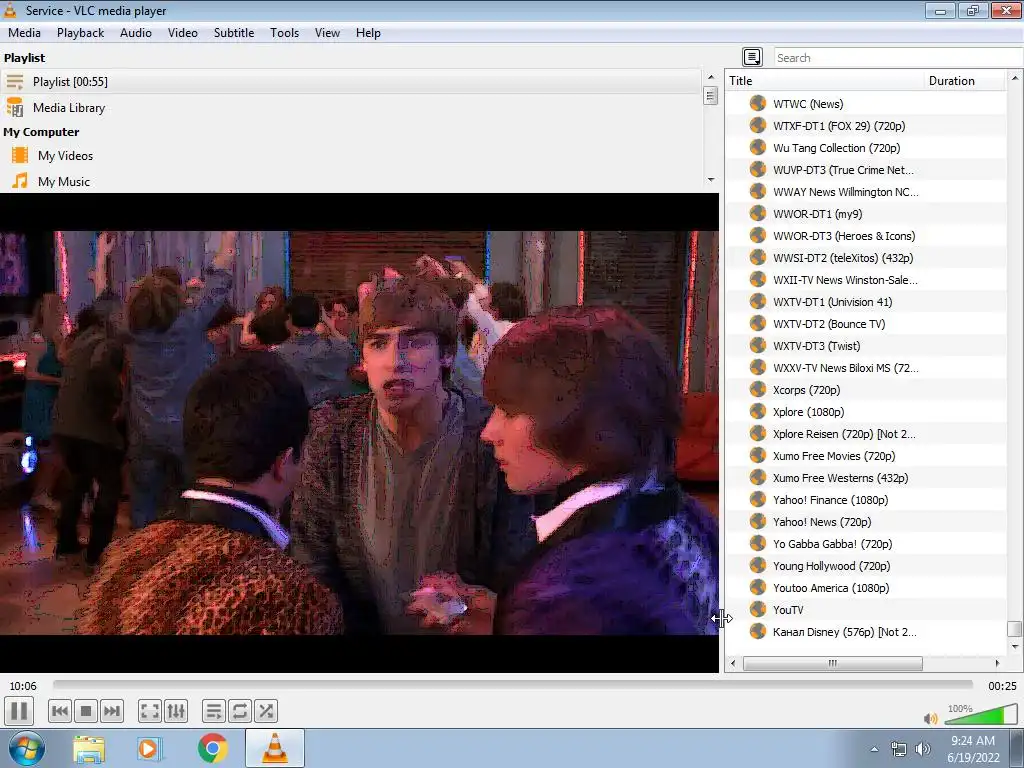Open the Subtitle menu
The height and width of the screenshot is (768, 1024).
pos(234,33)
